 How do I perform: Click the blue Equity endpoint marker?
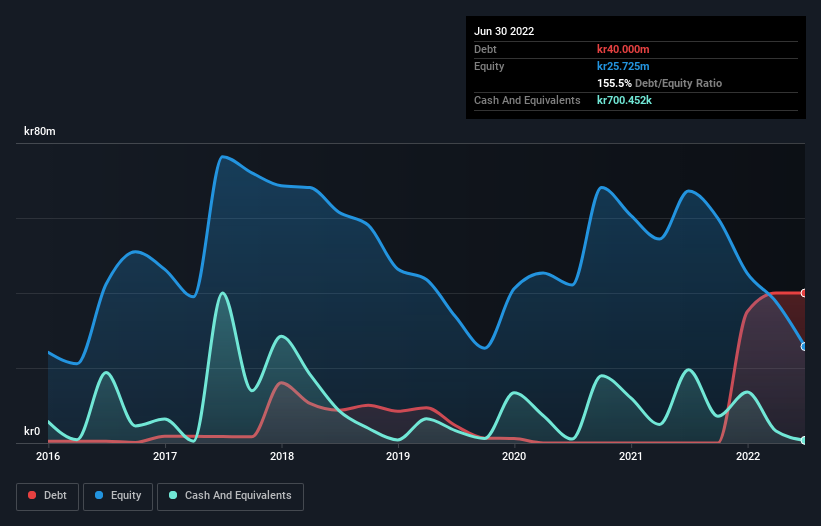click(804, 346)
